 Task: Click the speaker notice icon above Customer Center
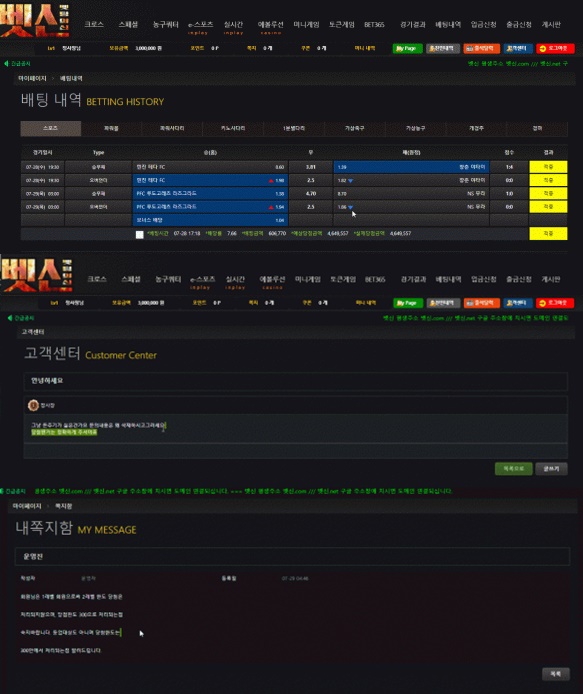(x=10, y=318)
